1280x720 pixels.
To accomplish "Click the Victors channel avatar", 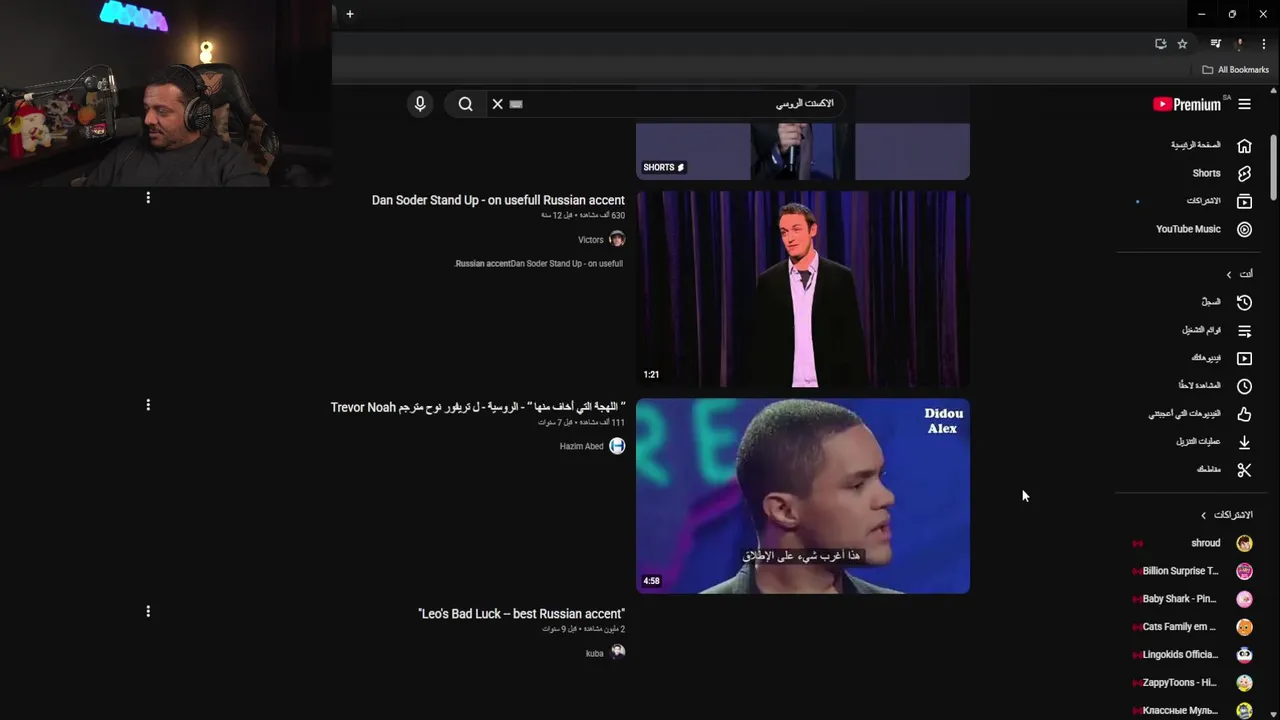I will (x=617, y=239).
